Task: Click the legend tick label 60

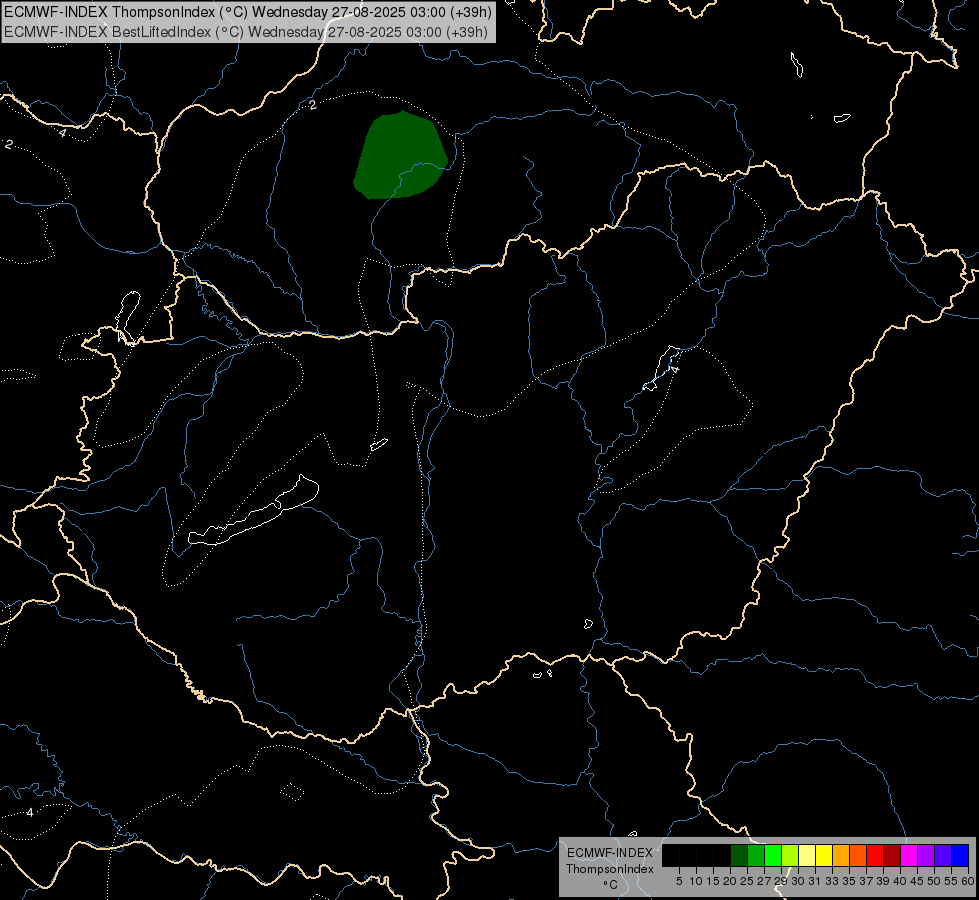Action: (968, 881)
